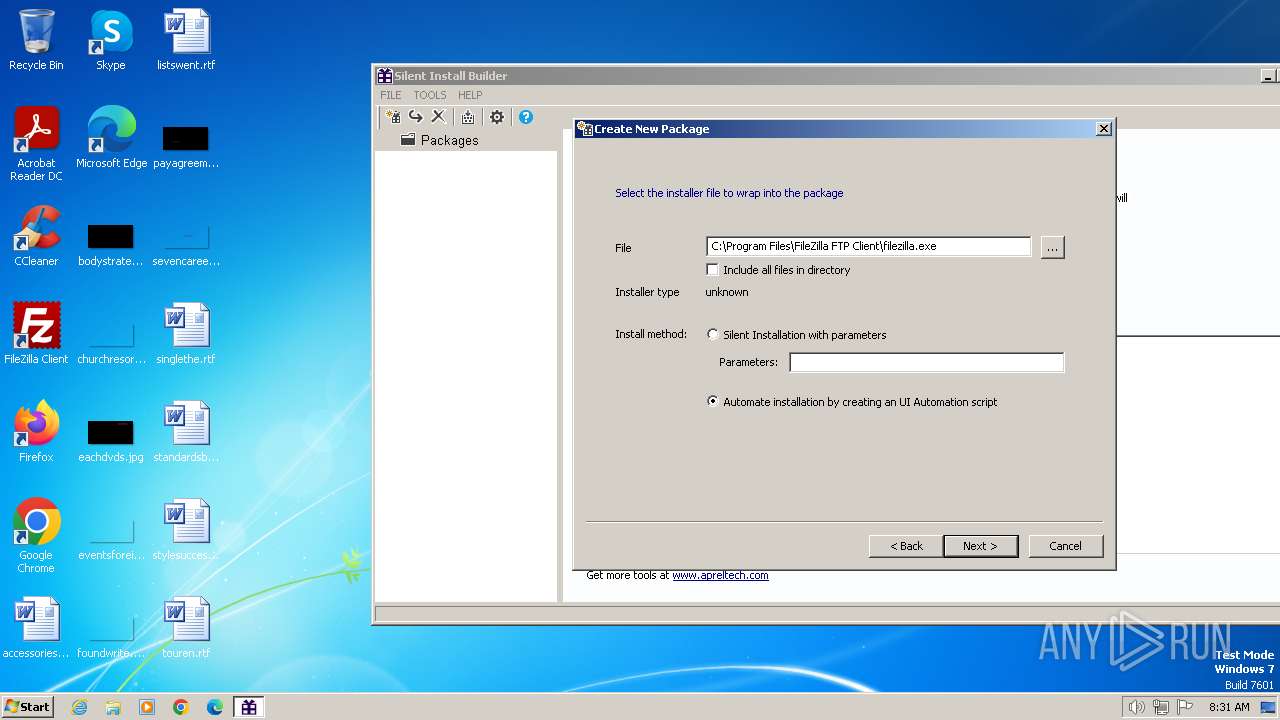The height and width of the screenshot is (720, 1280).
Task: Click the volume speaker tray icon
Action: pyautogui.click(x=1137, y=707)
